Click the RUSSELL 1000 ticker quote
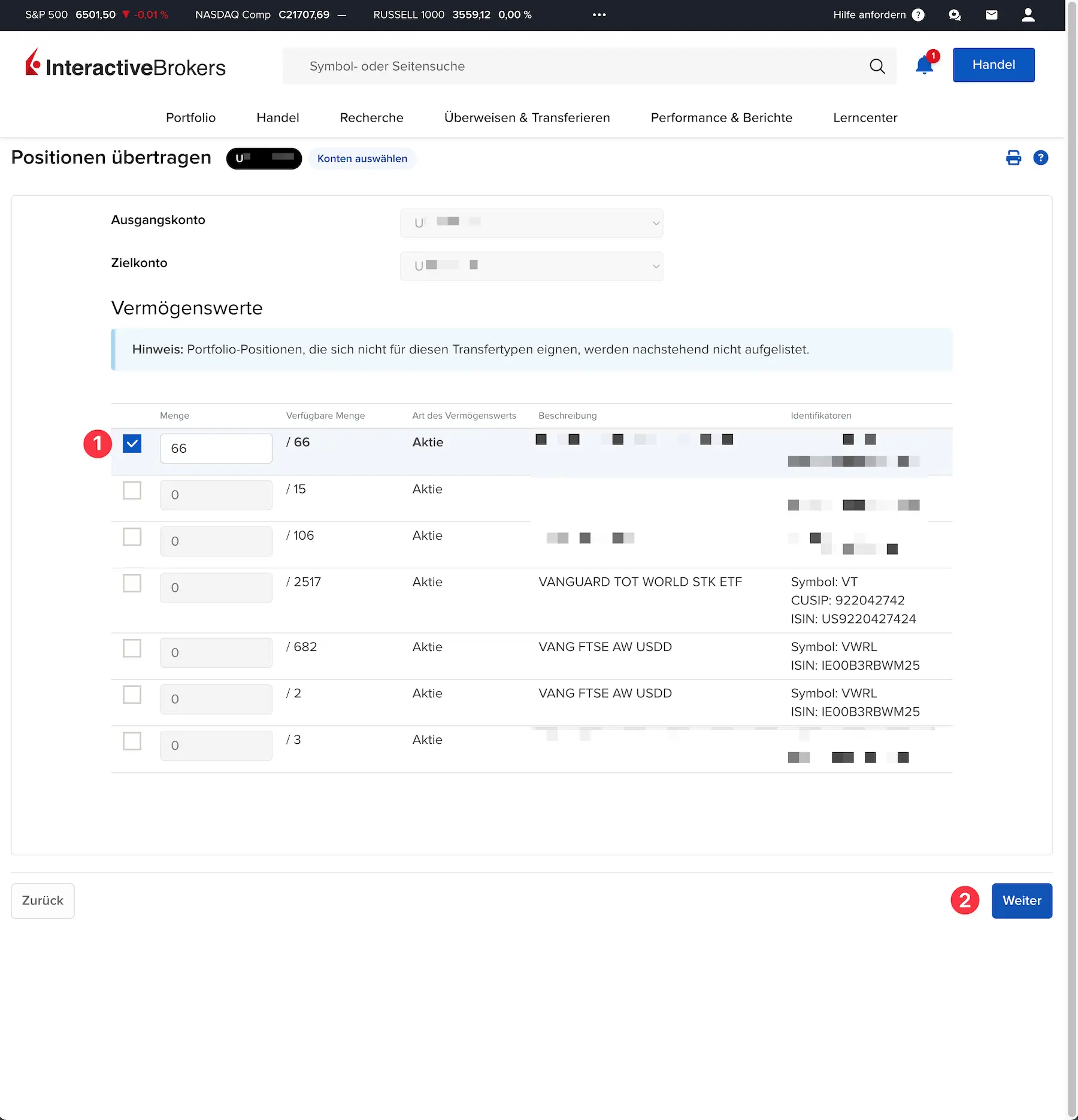 [x=452, y=15]
